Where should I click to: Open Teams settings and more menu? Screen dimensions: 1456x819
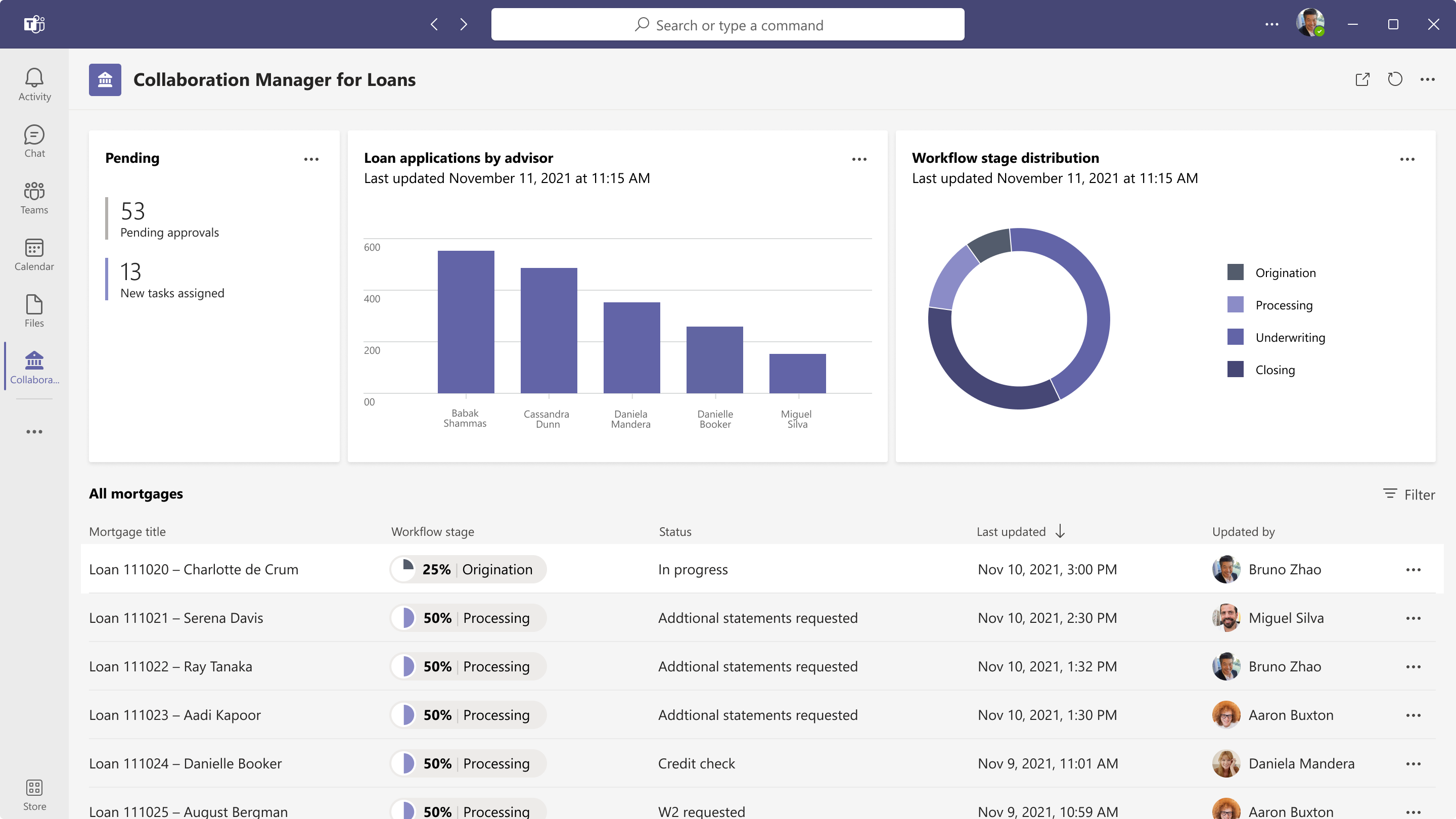1272,24
